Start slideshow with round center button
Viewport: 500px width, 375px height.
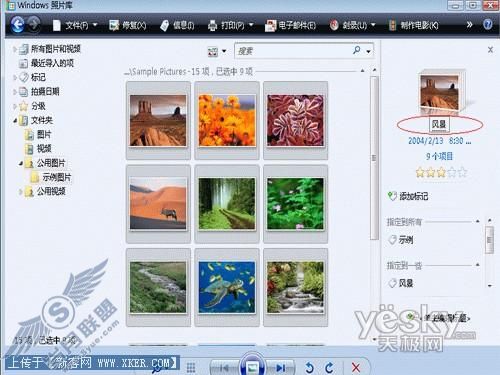(252, 366)
